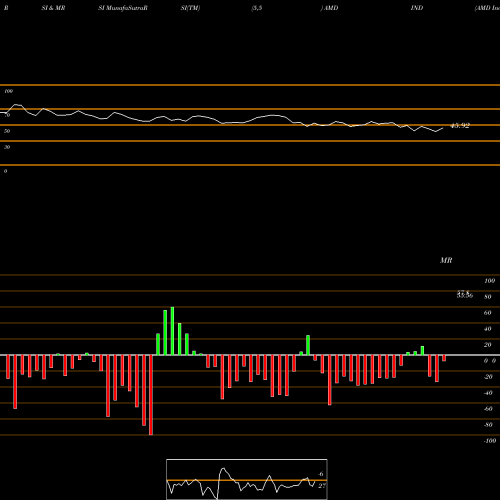Click the 'SI & MR' header text
The width and height of the screenshot is (500, 500).
53,8
